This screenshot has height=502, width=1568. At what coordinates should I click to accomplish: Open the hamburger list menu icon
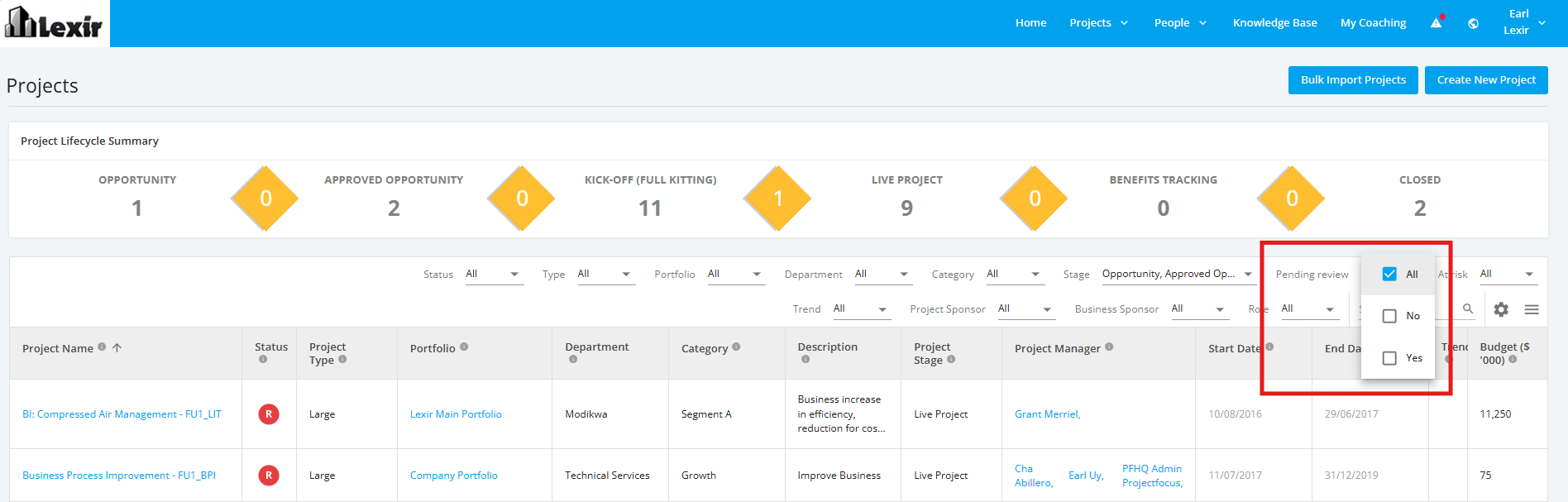(1532, 309)
